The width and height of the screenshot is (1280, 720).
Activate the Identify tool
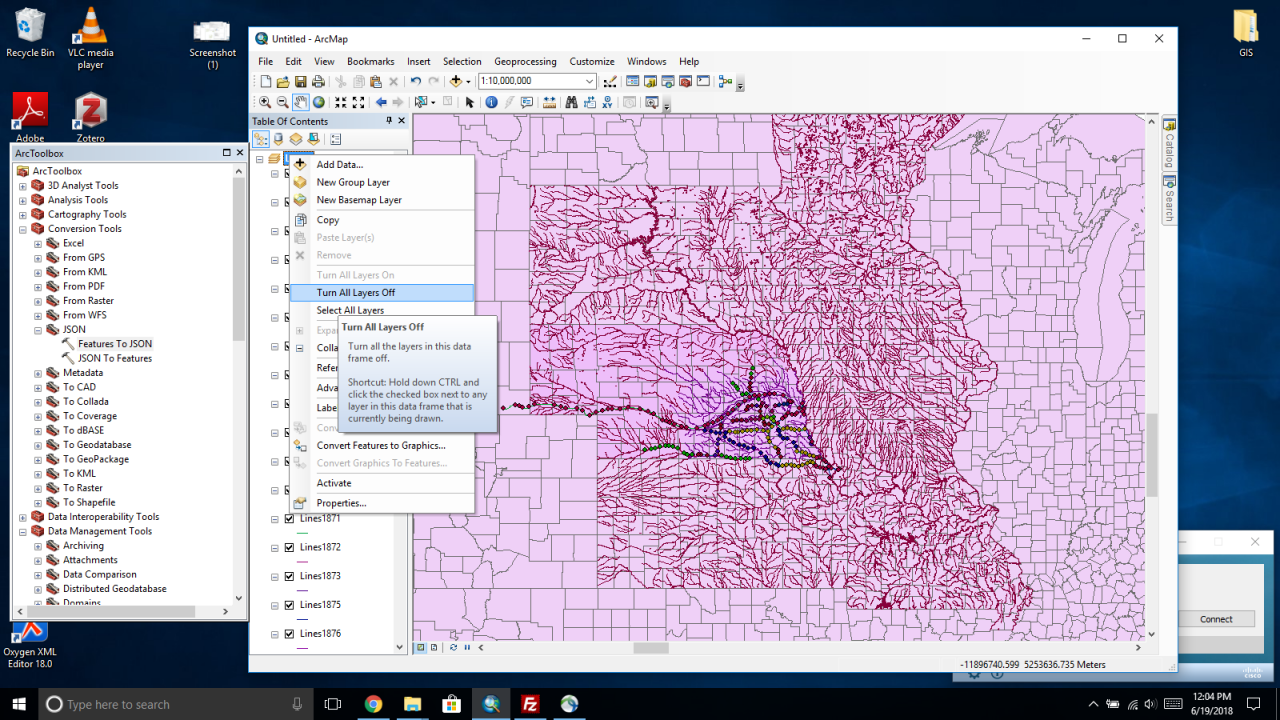491,102
